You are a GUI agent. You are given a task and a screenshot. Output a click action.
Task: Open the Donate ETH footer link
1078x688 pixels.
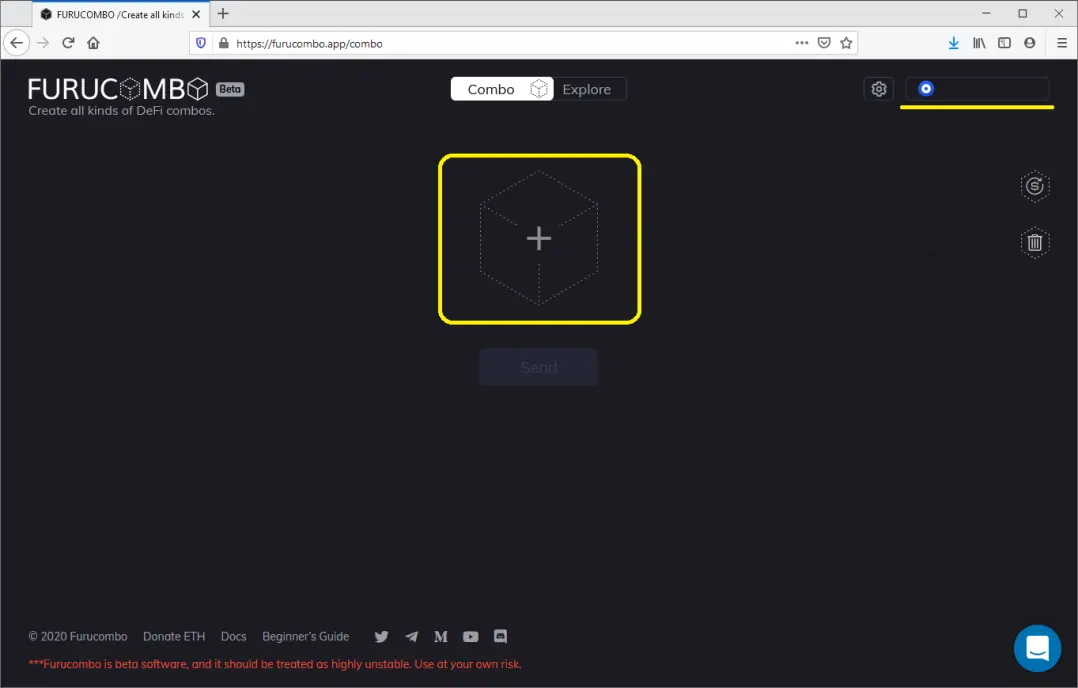click(x=174, y=636)
